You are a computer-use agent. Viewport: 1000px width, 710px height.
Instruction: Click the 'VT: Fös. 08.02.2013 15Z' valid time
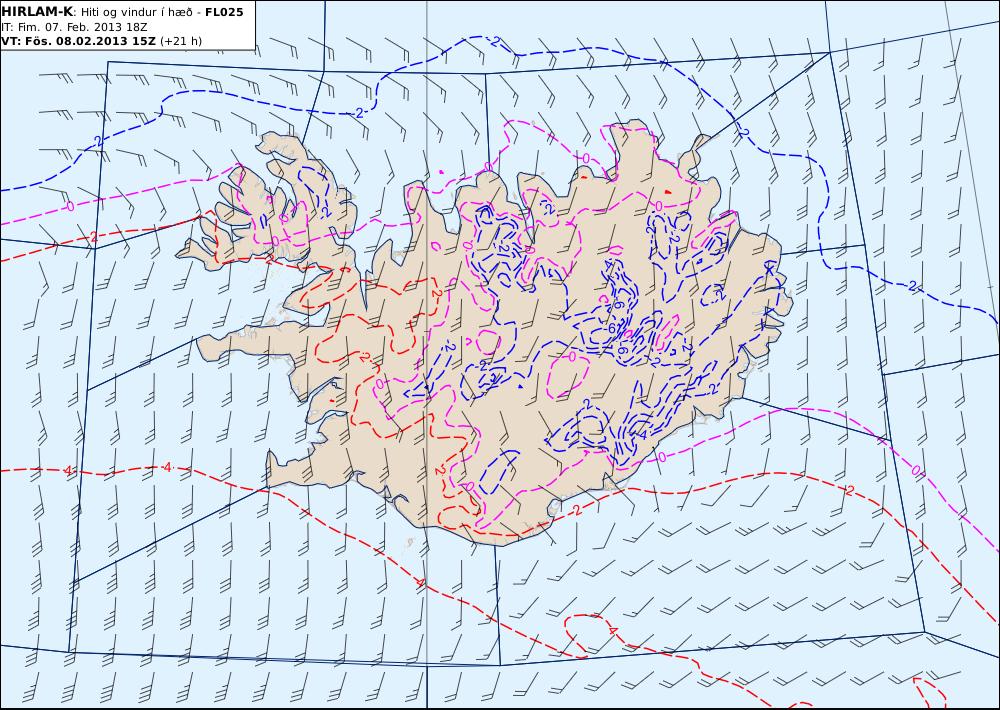click(x=78, y=41)
